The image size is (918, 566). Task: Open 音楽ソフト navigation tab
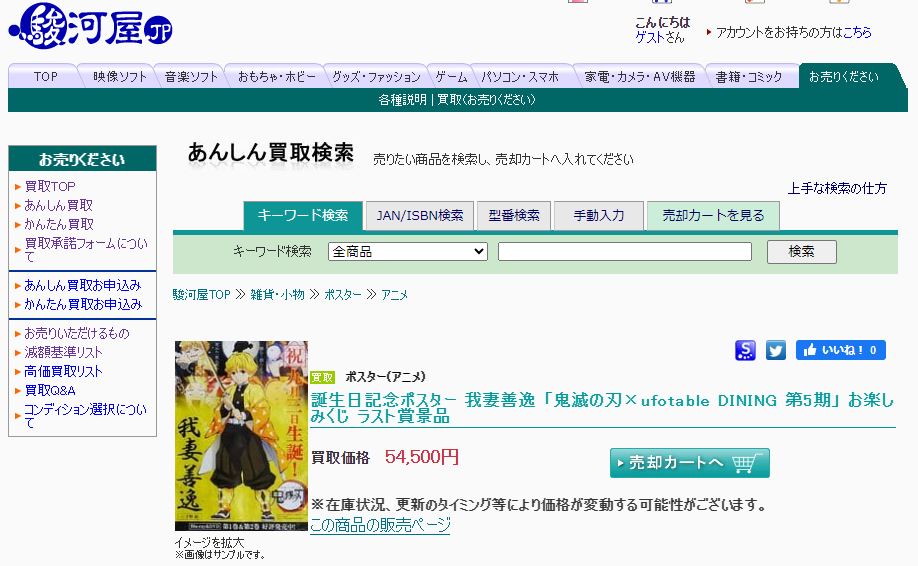(x=191, y=76)
